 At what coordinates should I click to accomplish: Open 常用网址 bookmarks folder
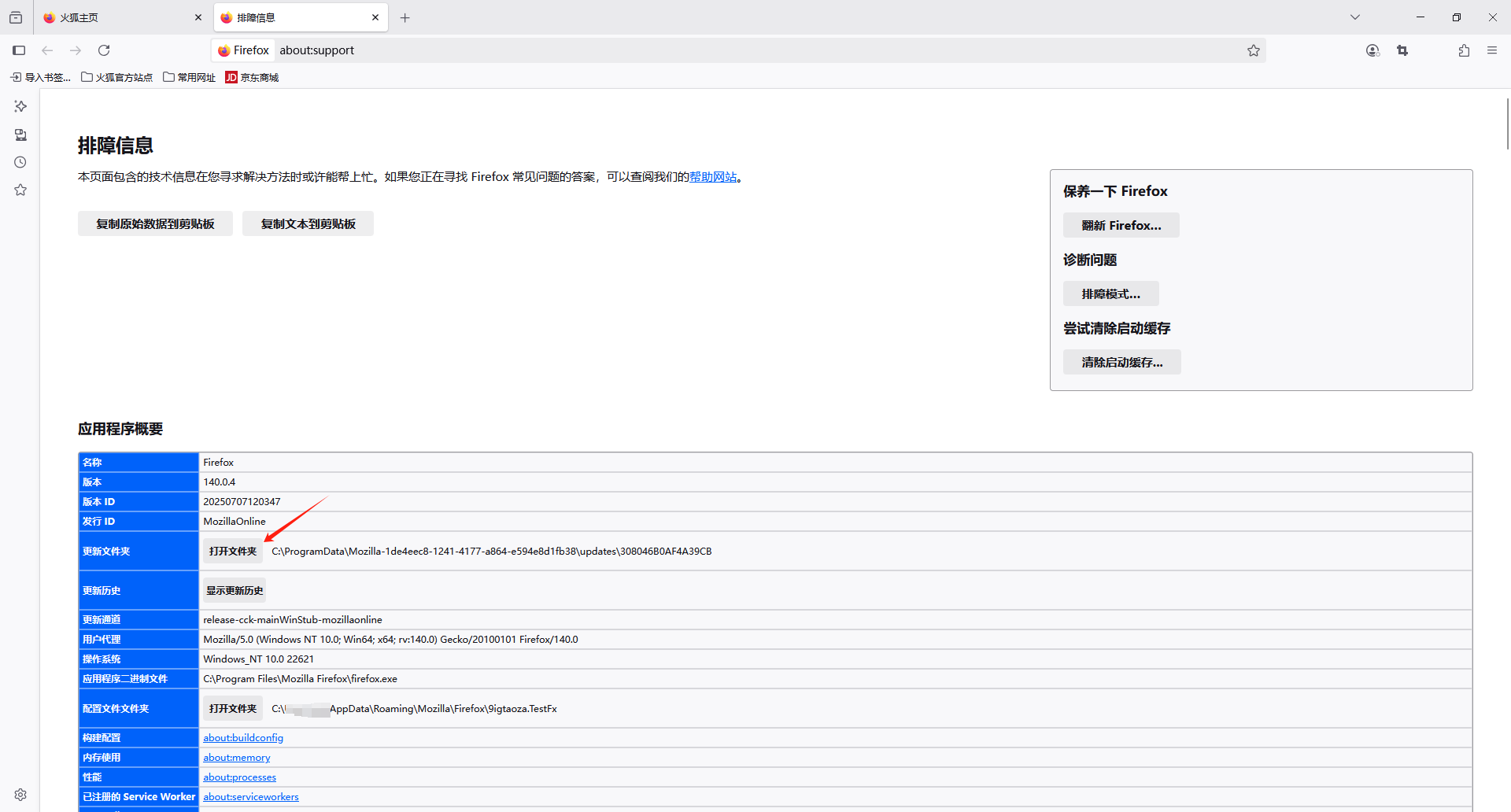[x=190, y=77]
